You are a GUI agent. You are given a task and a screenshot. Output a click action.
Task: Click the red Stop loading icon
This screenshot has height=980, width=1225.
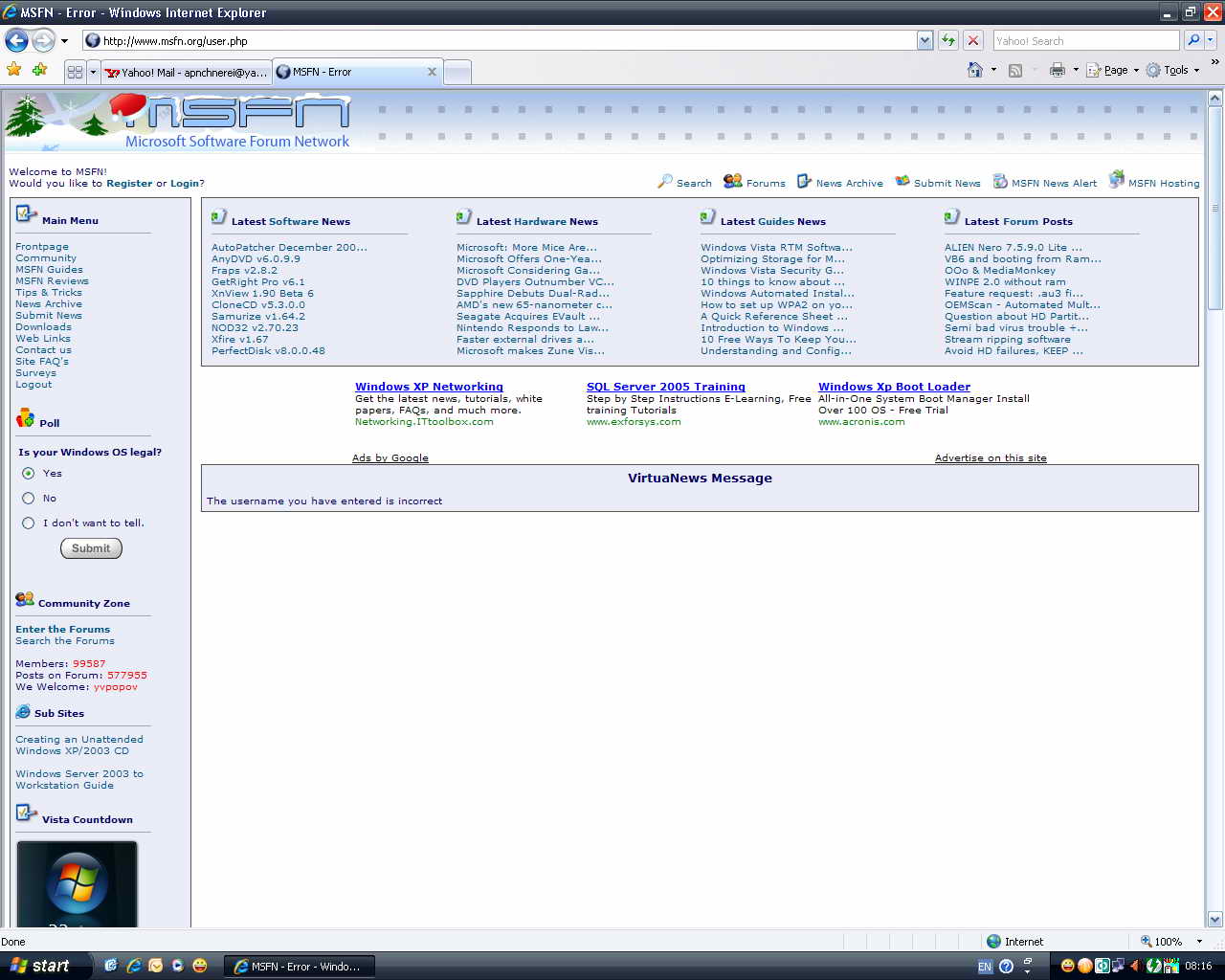tap(973, 40)
